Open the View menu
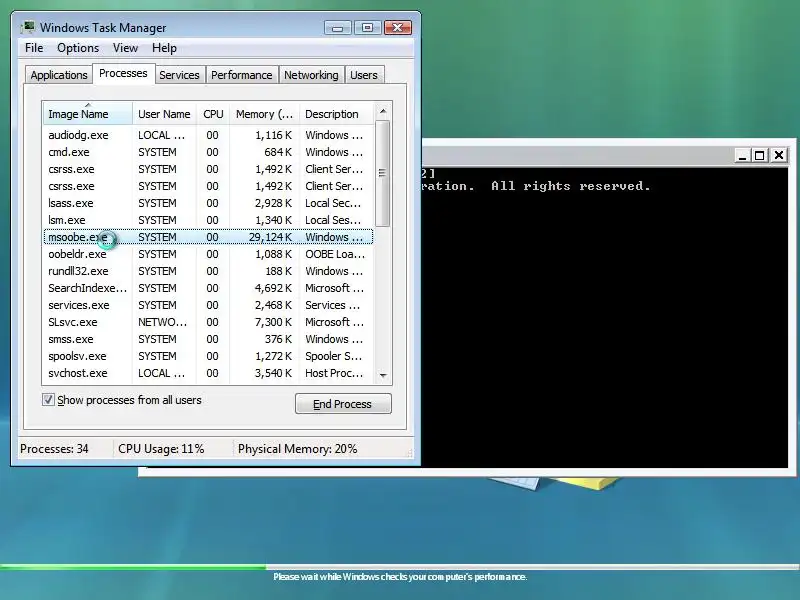The width and height of the screenshot is (800, 600). [x=126, y=48]
